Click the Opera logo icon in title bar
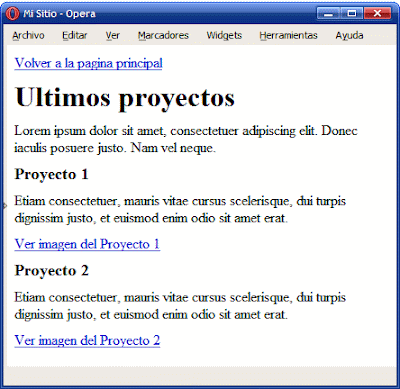 13,14
